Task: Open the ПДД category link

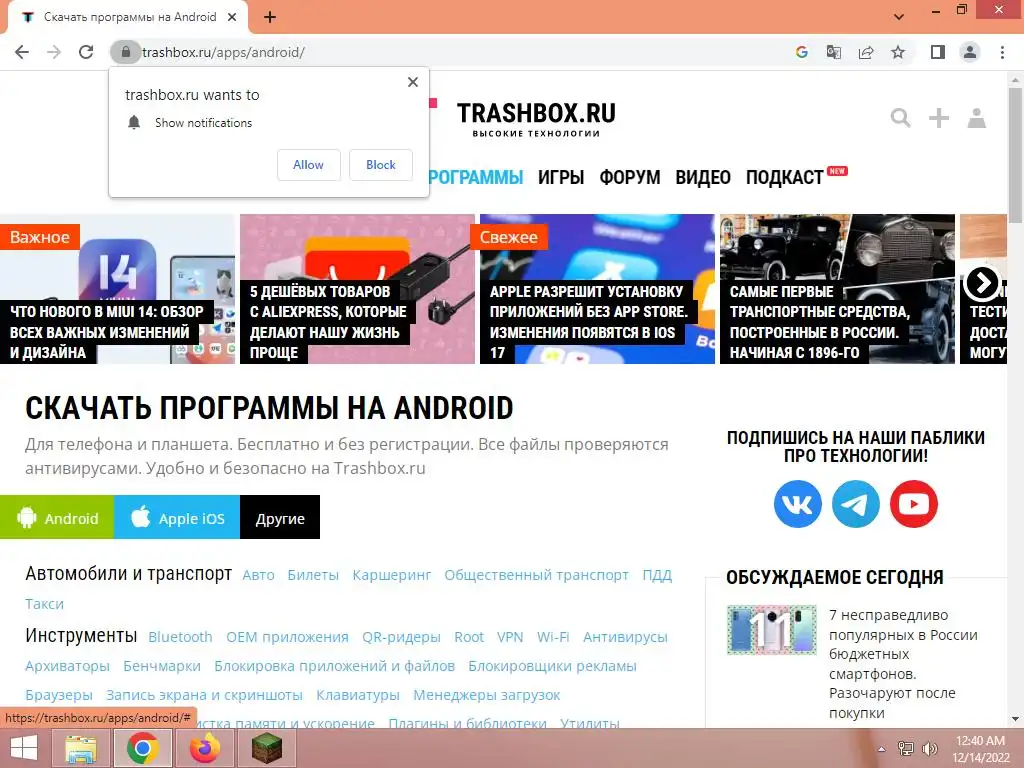Action: tap(657, 575)
